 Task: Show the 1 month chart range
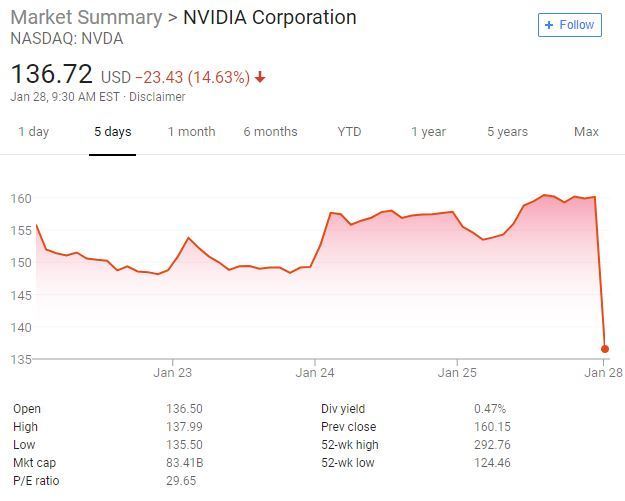(191, 132)
